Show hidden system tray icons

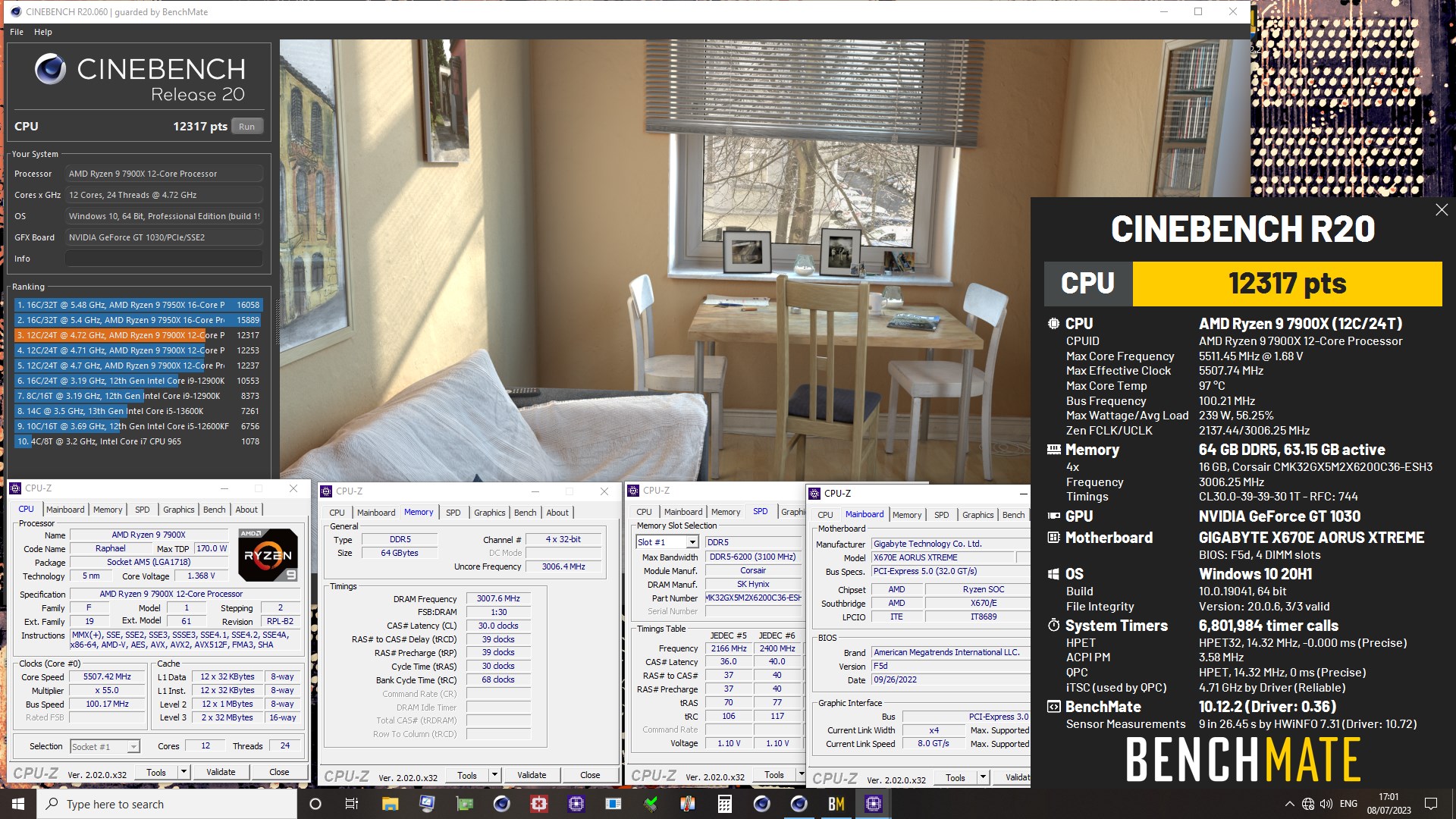(x=1289, y=804)
